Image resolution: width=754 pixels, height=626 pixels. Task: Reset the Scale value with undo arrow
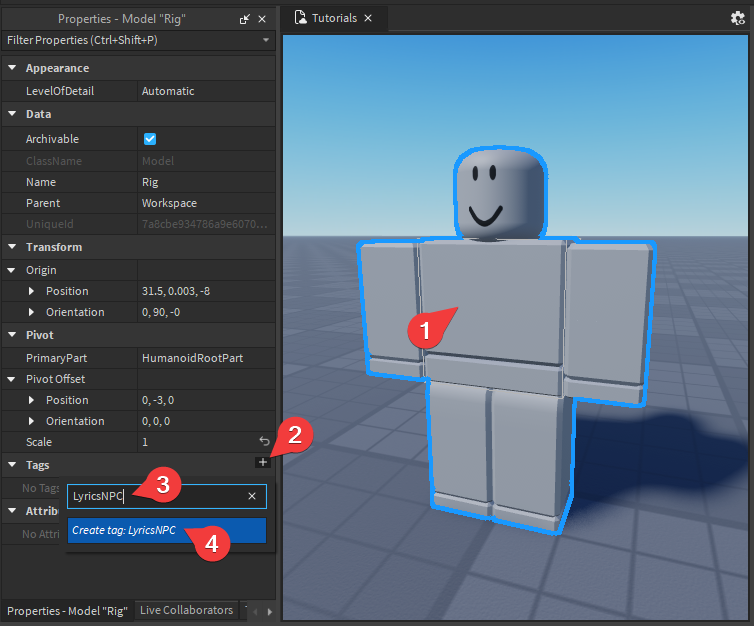pos(264,441)
